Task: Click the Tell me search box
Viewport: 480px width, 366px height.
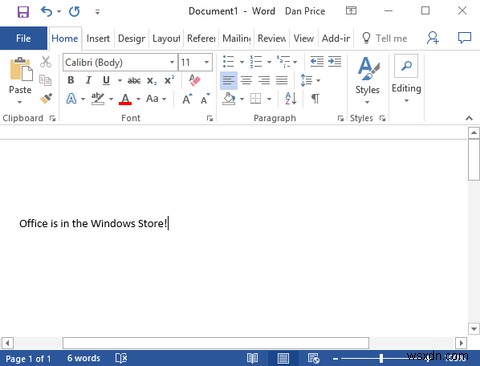Action: pos(385,38)
